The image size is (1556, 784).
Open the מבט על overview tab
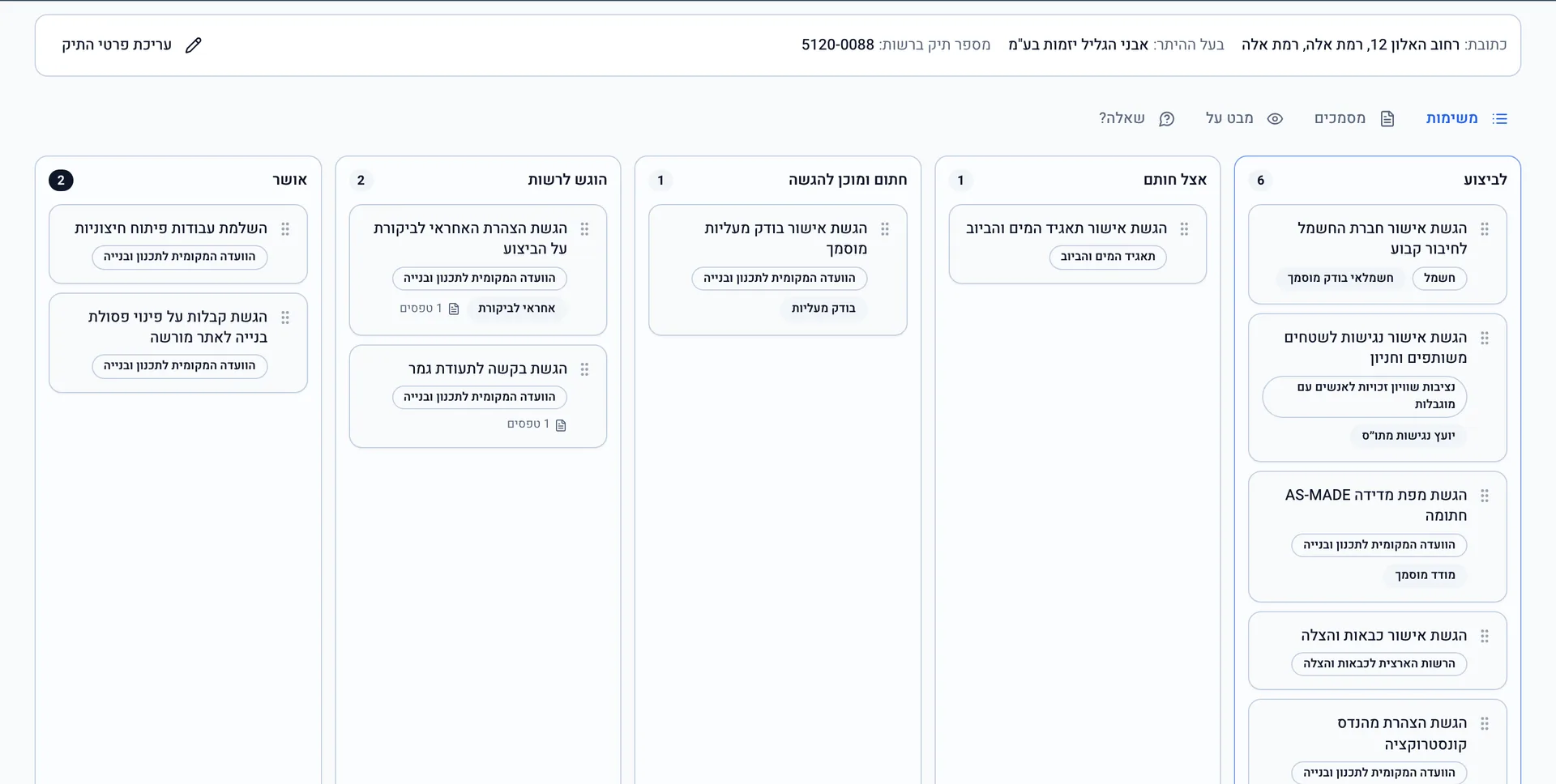[1244, 118]
